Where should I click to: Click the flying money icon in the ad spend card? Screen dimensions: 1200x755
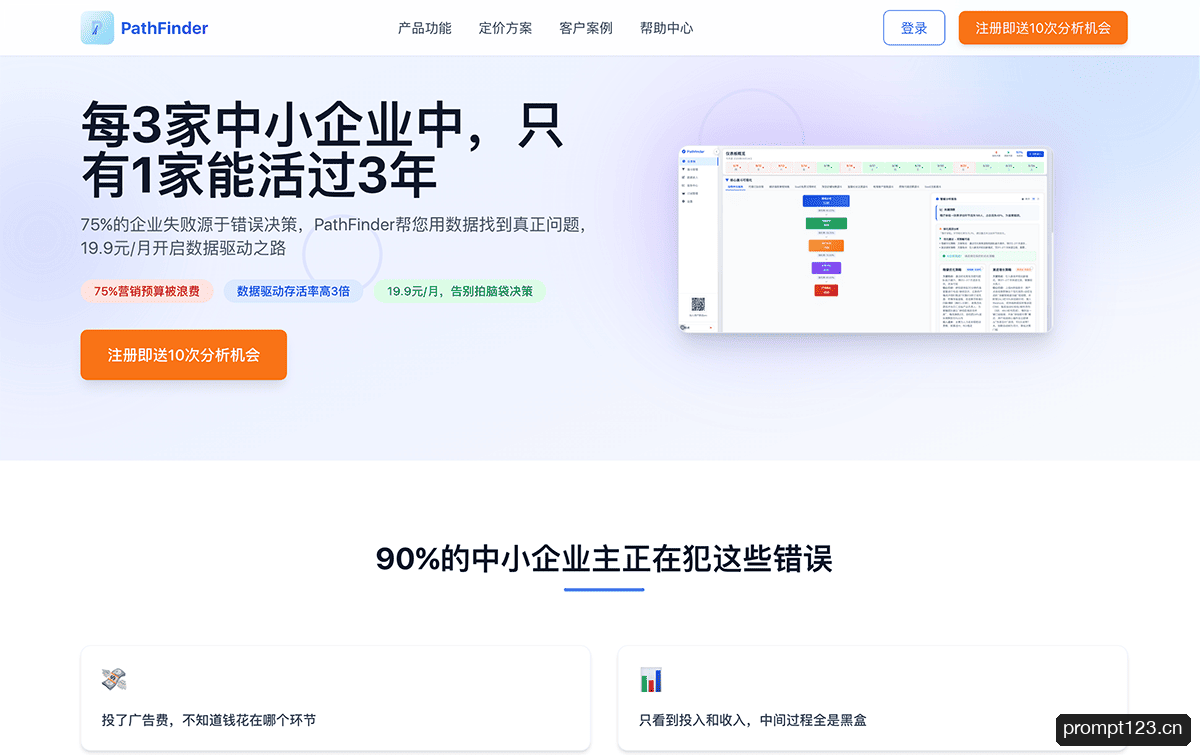114,680
